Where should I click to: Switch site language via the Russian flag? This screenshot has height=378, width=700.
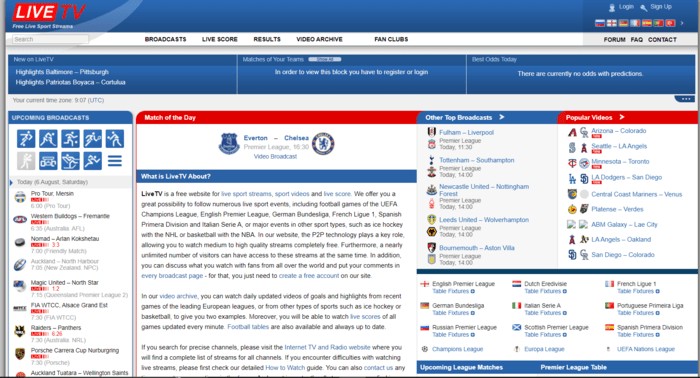600,23
